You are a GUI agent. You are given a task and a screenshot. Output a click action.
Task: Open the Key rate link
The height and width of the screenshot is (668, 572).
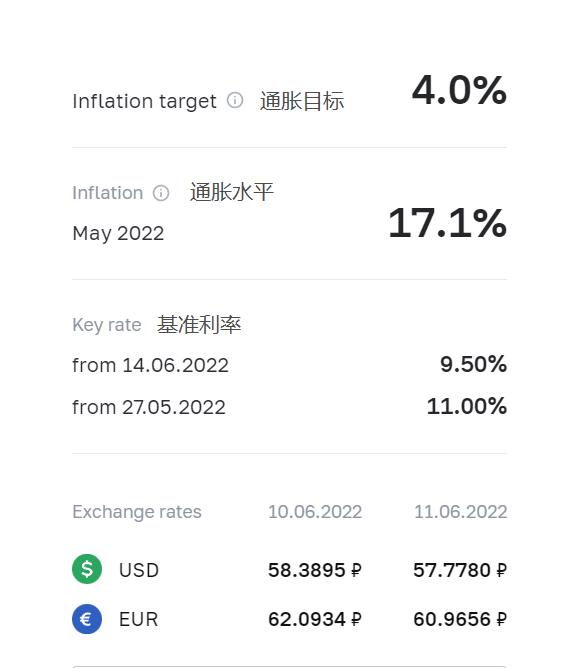point(106,325)
